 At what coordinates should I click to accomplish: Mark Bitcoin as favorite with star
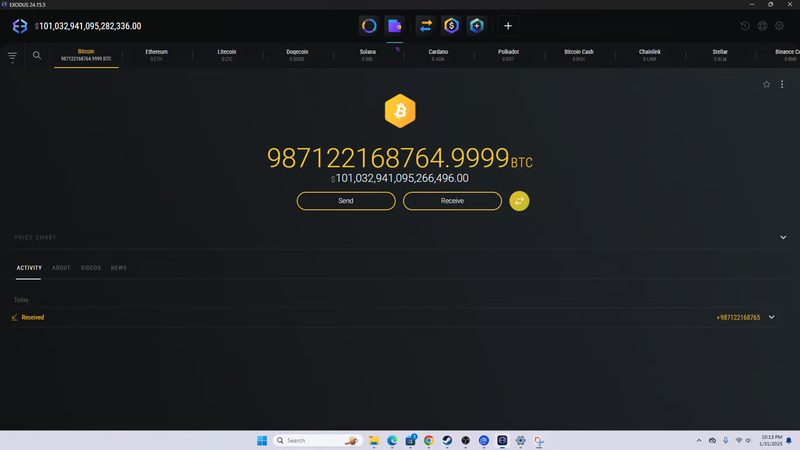pos(766,84)
